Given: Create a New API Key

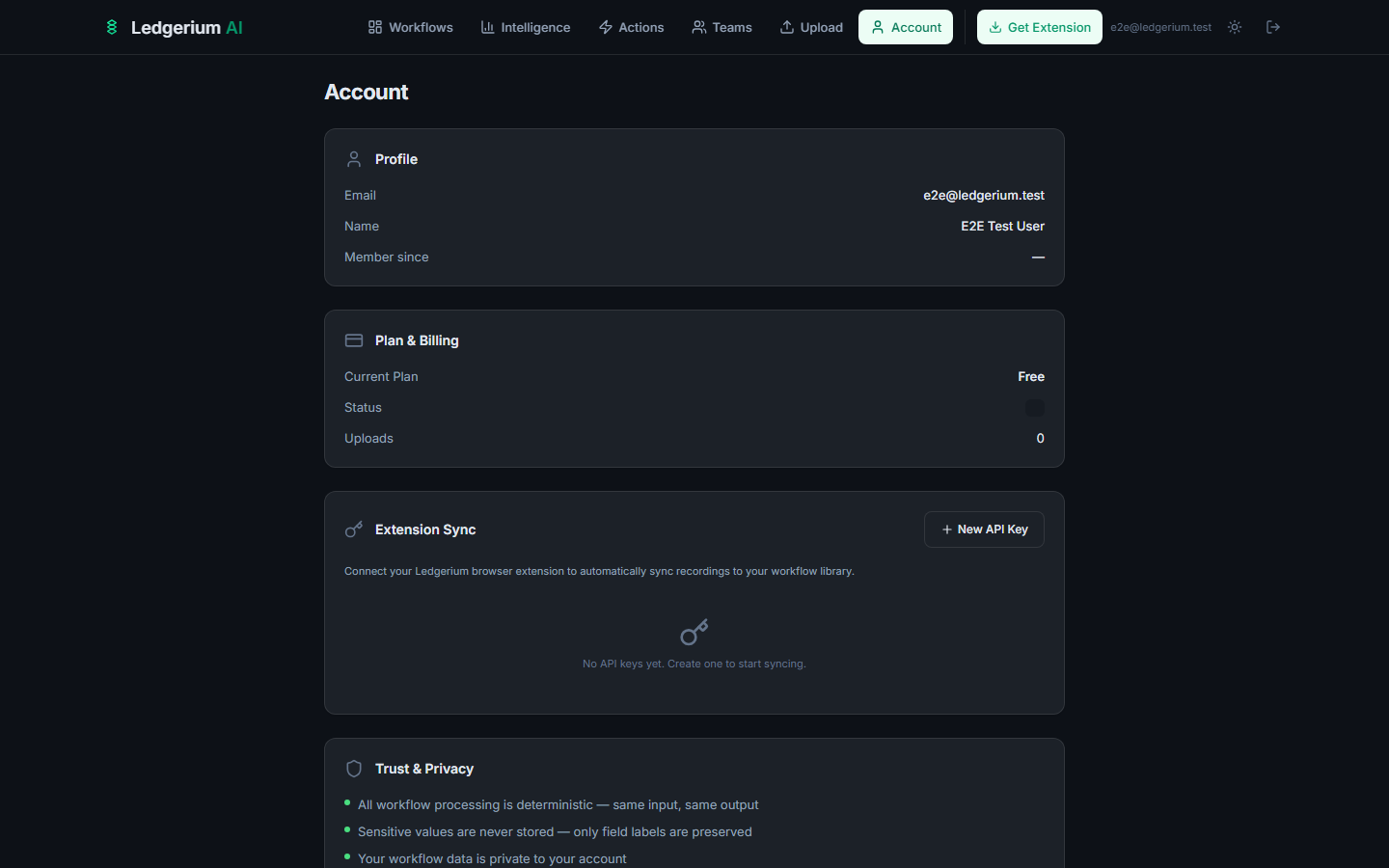Looking at the screenshot, I should pos(984,529).
